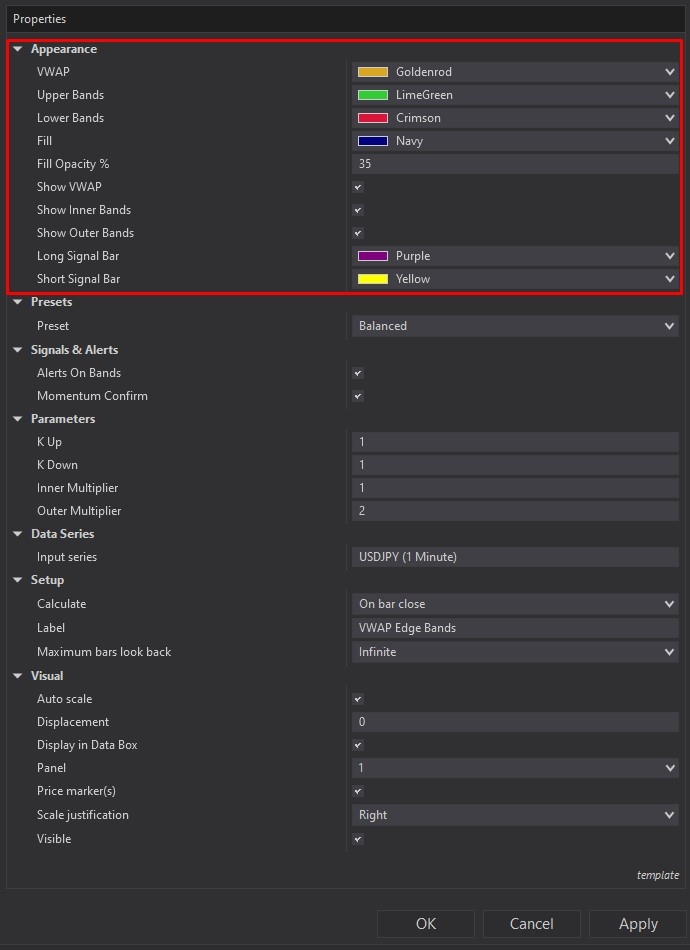Collapse the Setup section
The height and width of the screenshot is (950, 690).
18,580
